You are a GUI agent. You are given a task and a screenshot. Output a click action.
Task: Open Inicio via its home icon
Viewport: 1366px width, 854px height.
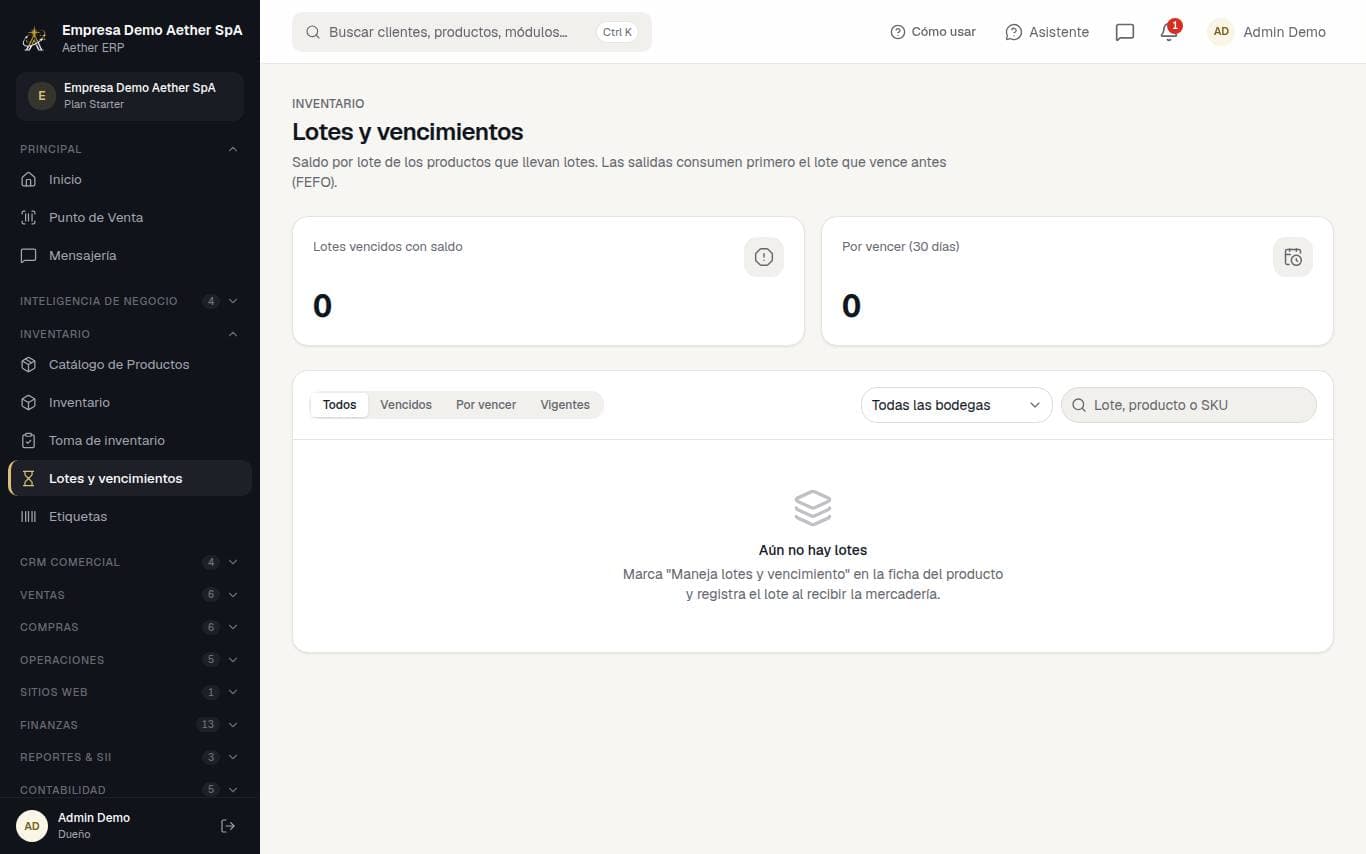tap(28, 180)
